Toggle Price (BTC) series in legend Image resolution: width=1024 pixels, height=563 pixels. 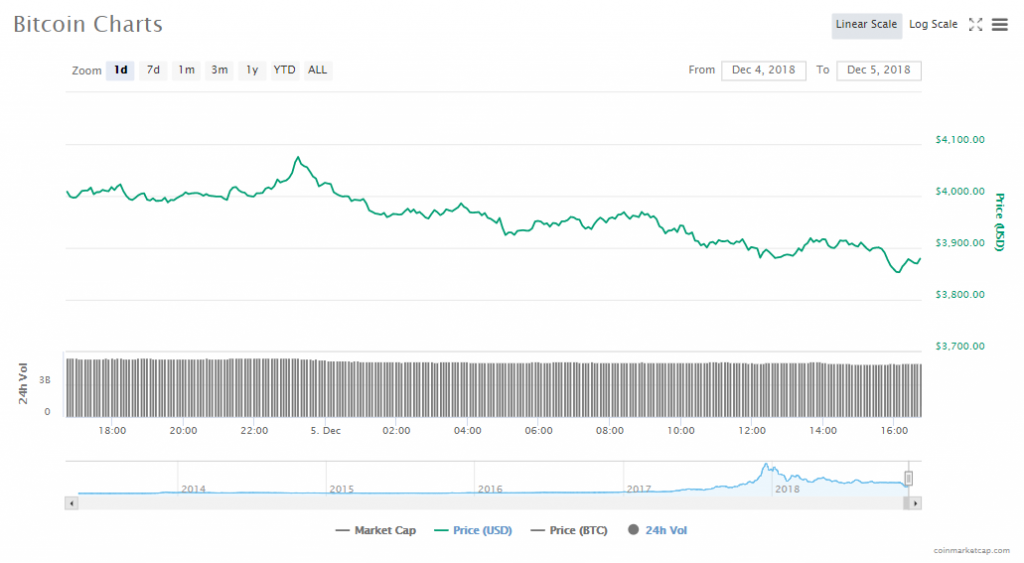[569, 530]
